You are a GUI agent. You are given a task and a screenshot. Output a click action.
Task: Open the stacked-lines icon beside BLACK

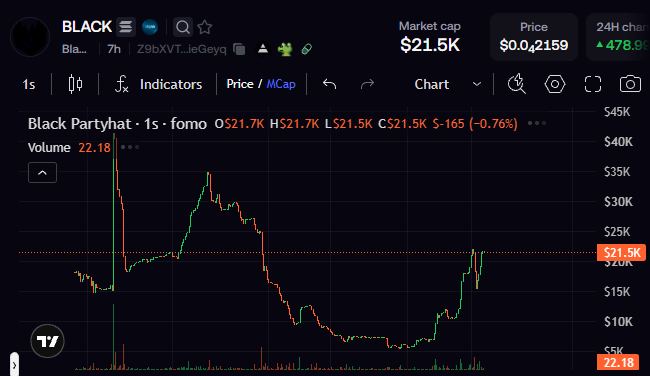(x=126, y=27)
